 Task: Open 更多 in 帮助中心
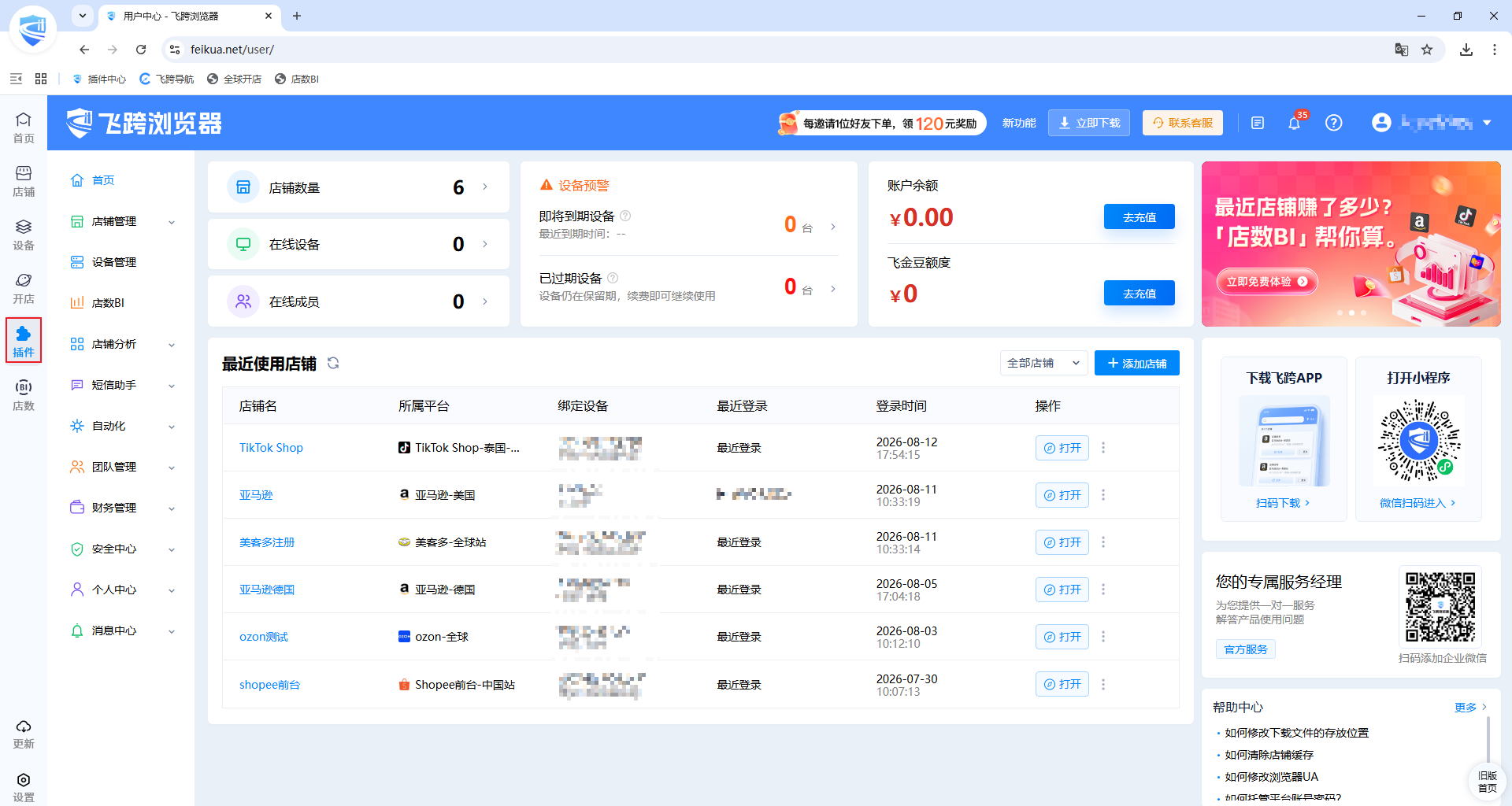[1470, 707]
